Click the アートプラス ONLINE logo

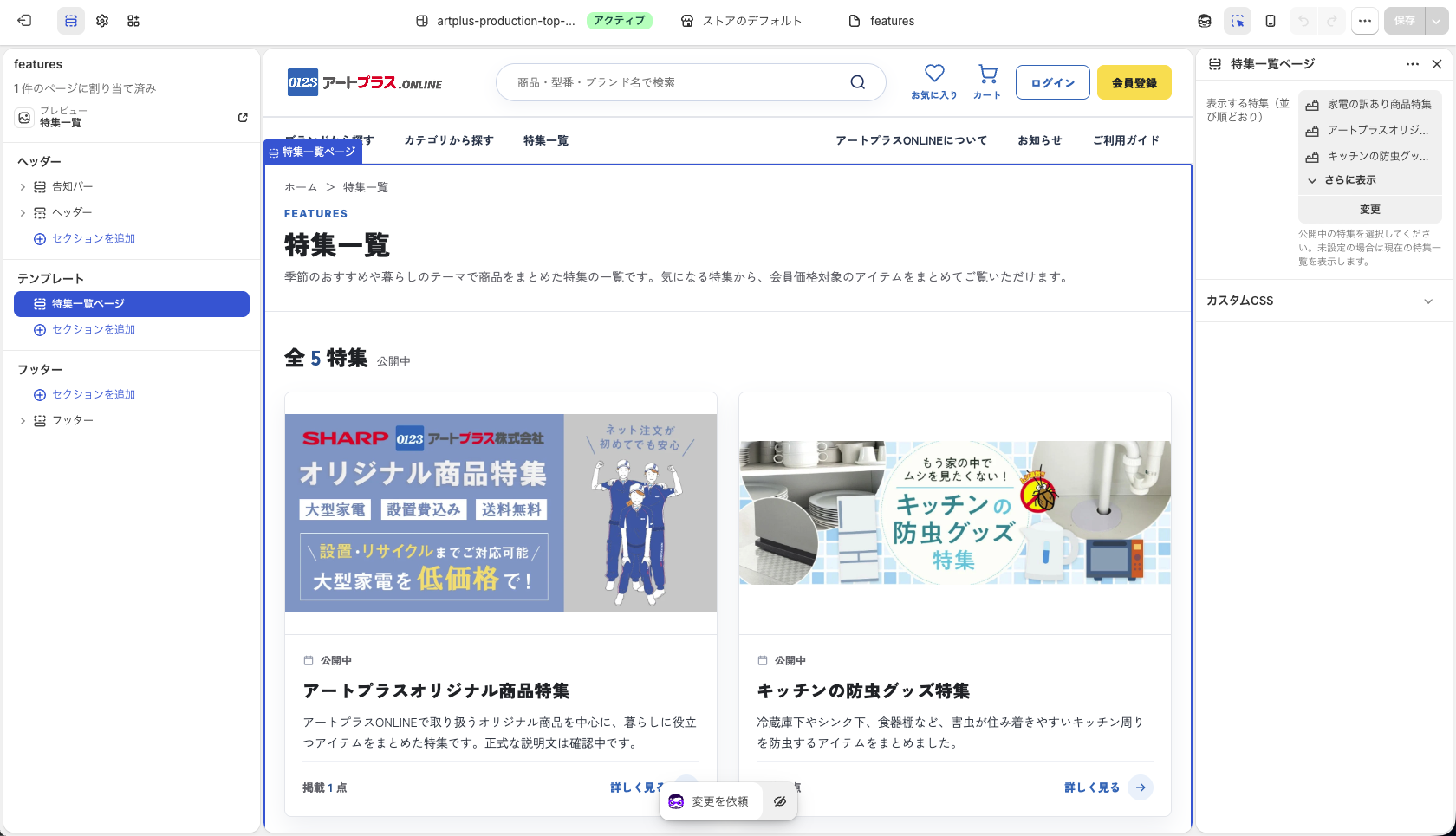tap(365, 82)
